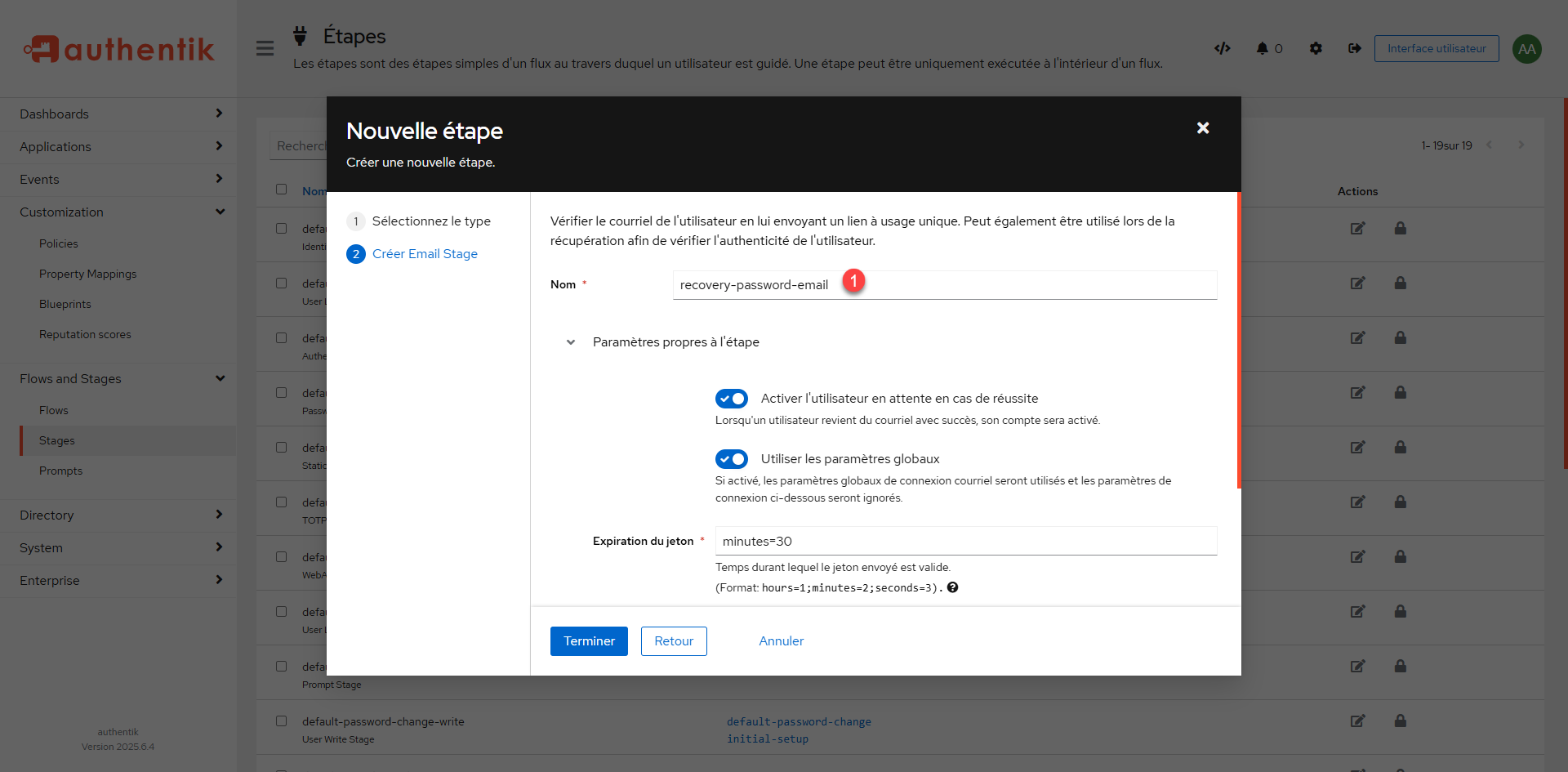1568x772 pixels.
Task: Collapse 'Paramètres propres à l'étape' section
Action: pyautogui.click(x=571, y=342)
